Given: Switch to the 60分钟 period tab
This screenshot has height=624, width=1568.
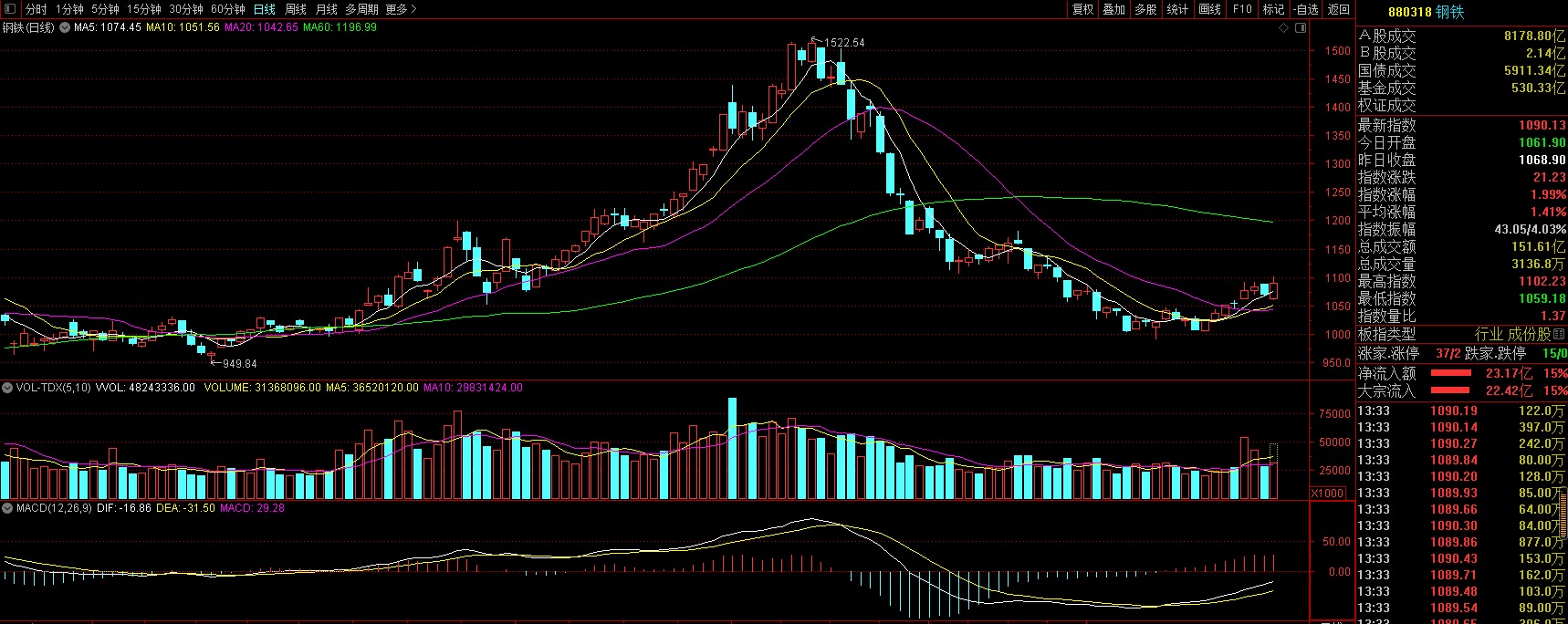Looking at the screenshot, I should pyautogui.click(x=228, y=9).
